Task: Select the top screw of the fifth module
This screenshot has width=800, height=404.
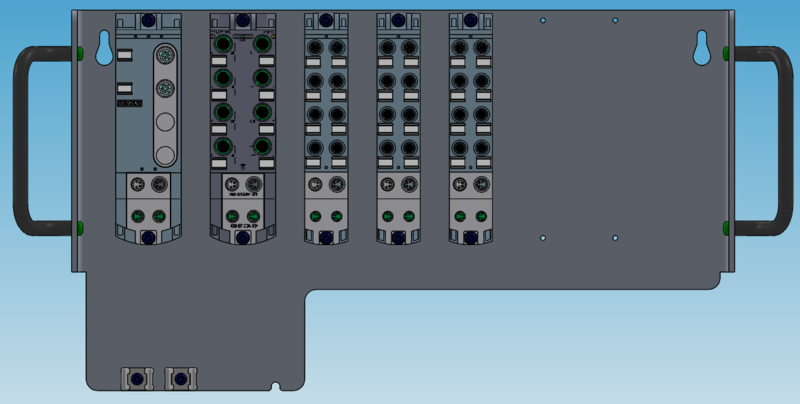Action: click(x=470, y=20)
